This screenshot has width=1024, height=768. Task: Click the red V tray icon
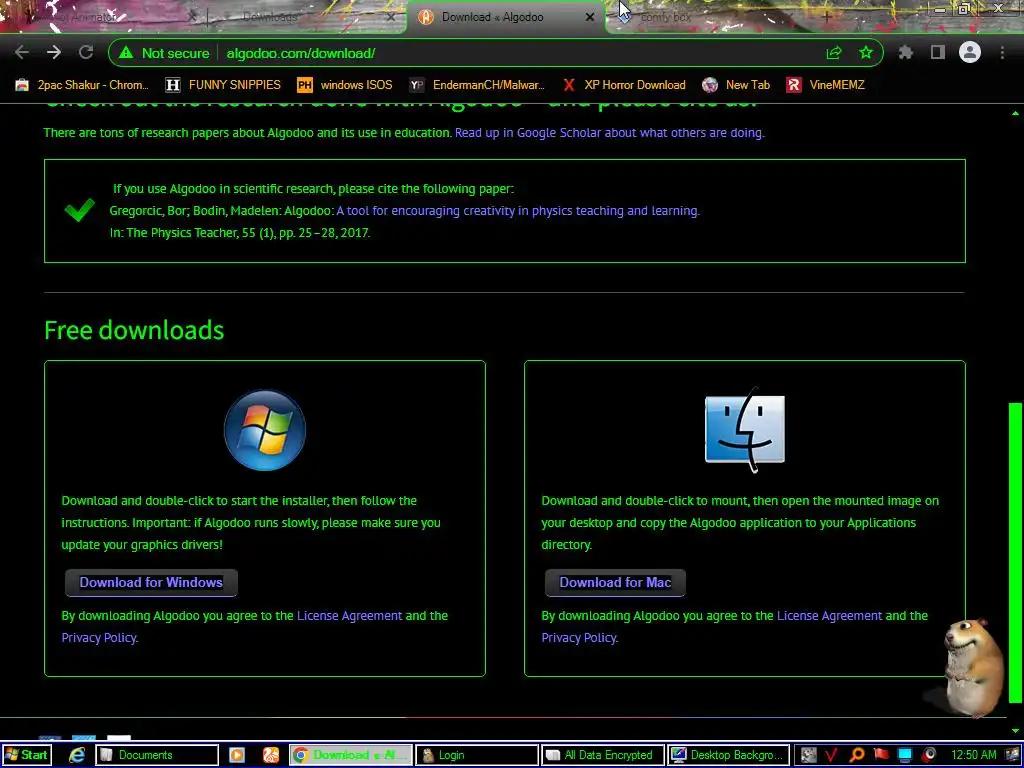tap(831, 755)
